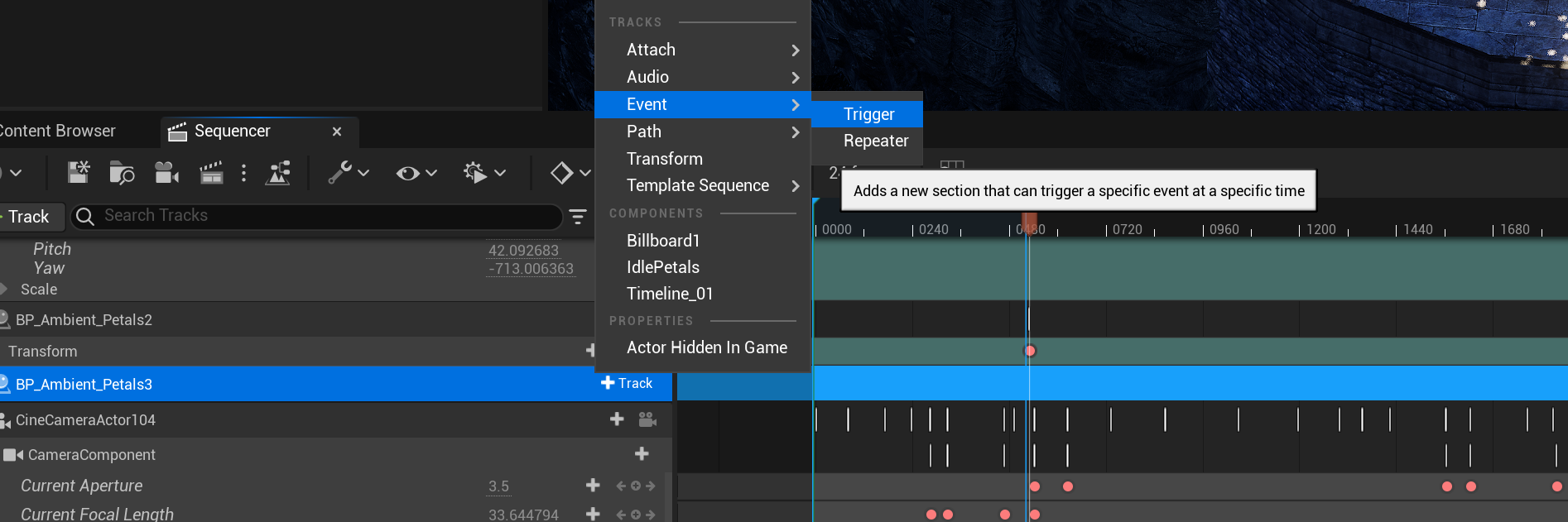1568x522 pixels.
Task: Click +Track button on BP_Ambient_Petals3
Action: point(627,383)
